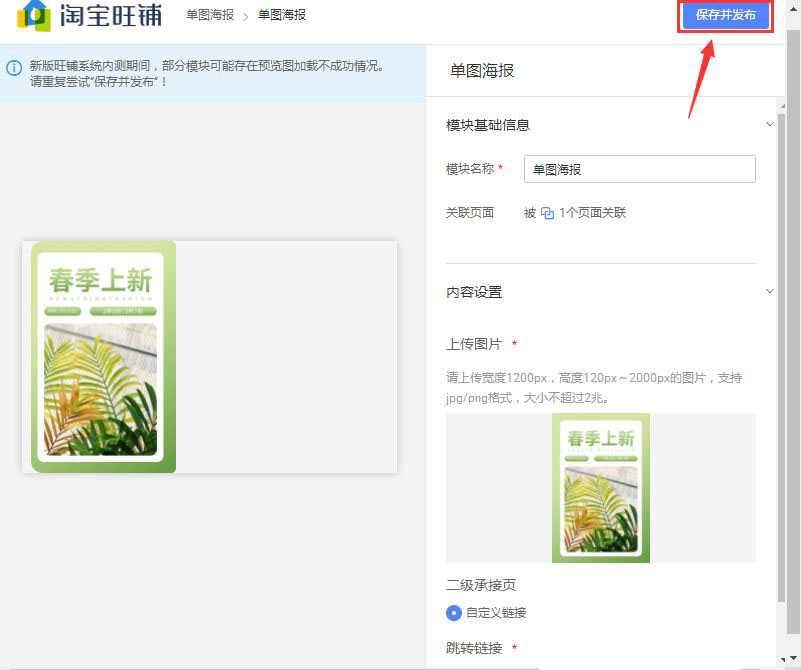Click the 淘宝旺铺 house logo icon
The image size is (801, 670).
point(33,16)
